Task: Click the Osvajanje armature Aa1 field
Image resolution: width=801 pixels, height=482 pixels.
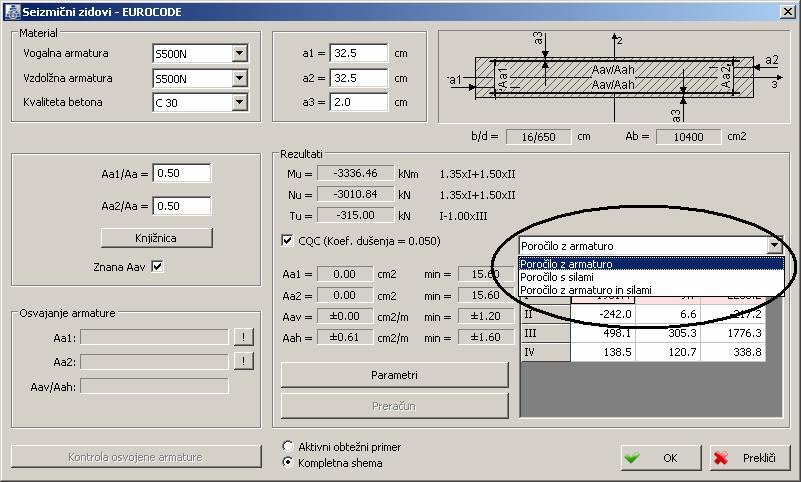Action: point(154,337)
